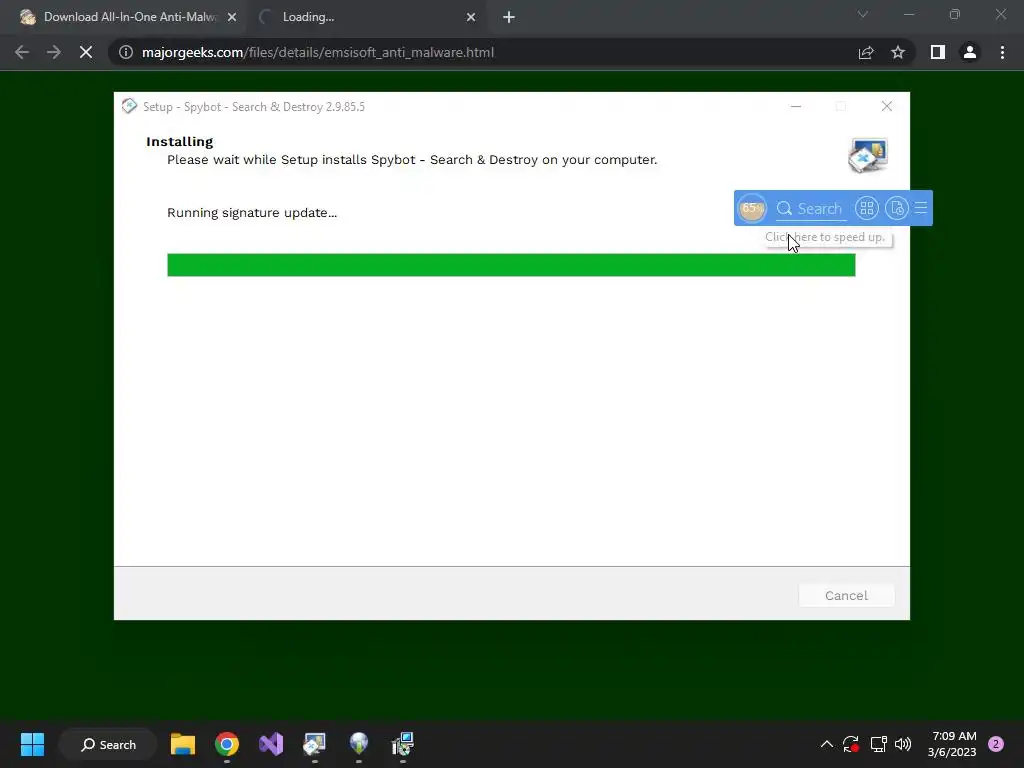The image size is (1024, 768).
Task: Open the Windows Start menu
Action: 32,744
